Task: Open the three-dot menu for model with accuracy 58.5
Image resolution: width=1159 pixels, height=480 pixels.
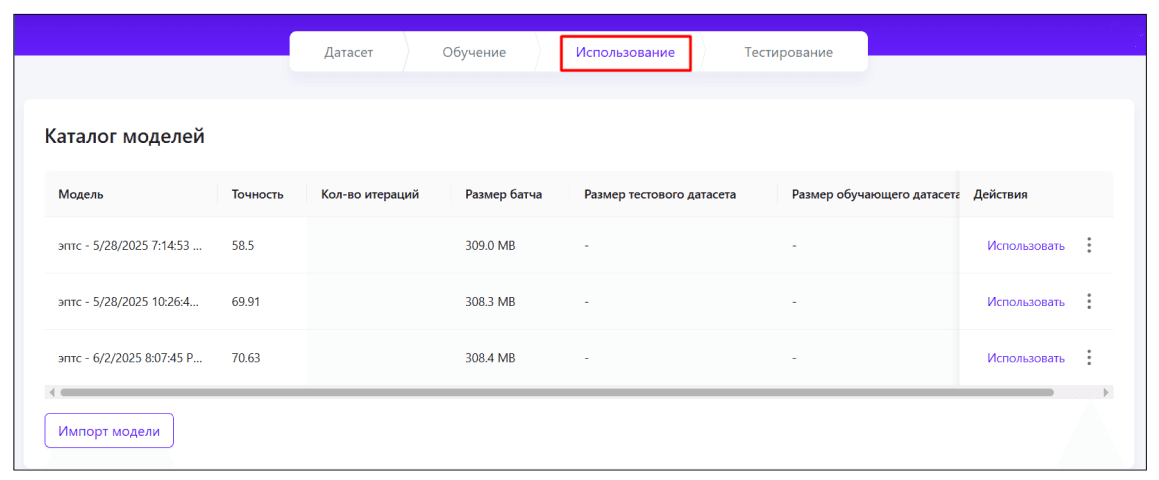Action: tap(1089, 245)
